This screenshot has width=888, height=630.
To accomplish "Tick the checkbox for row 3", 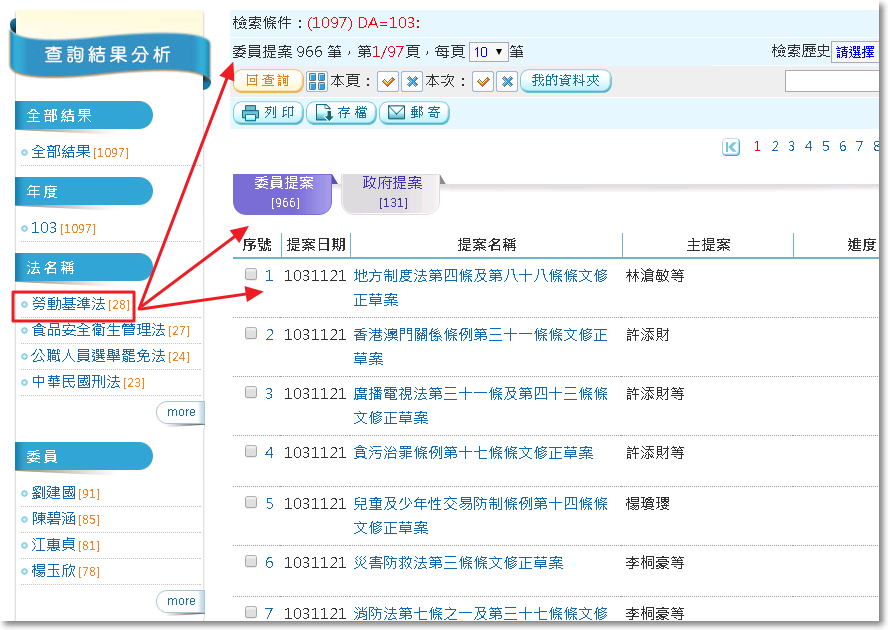I will pos(251,393).
